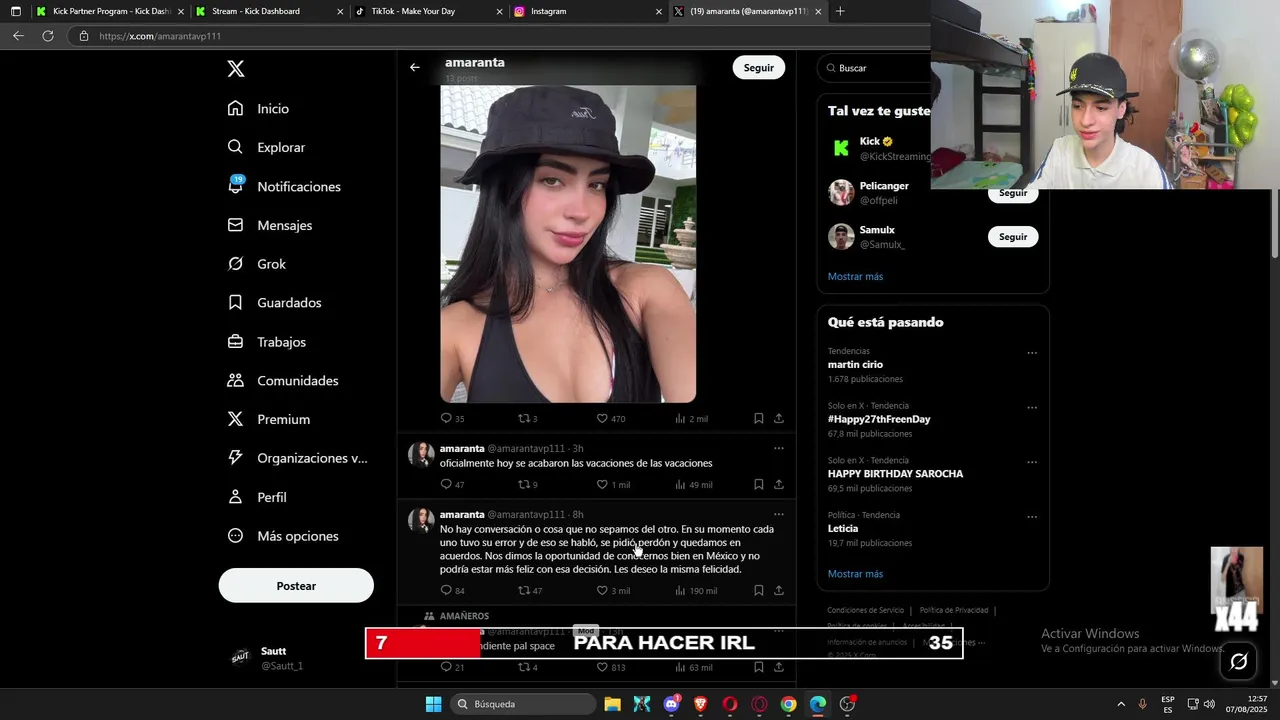This screenshot has width=1280, height=720.
Task: Open more options for martin cirio trend
Action: 1032,352
